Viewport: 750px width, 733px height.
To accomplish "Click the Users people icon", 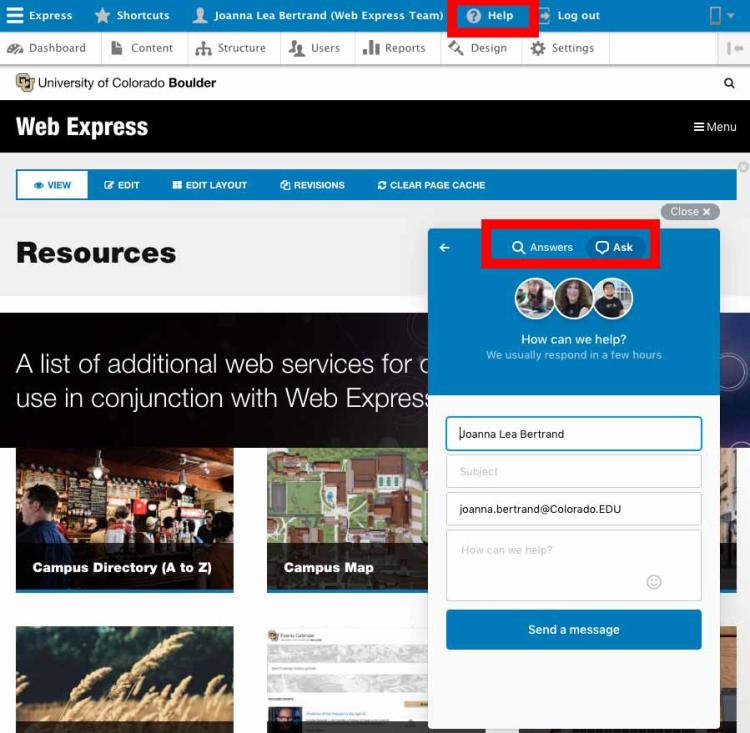I will (x=297, y=48).
